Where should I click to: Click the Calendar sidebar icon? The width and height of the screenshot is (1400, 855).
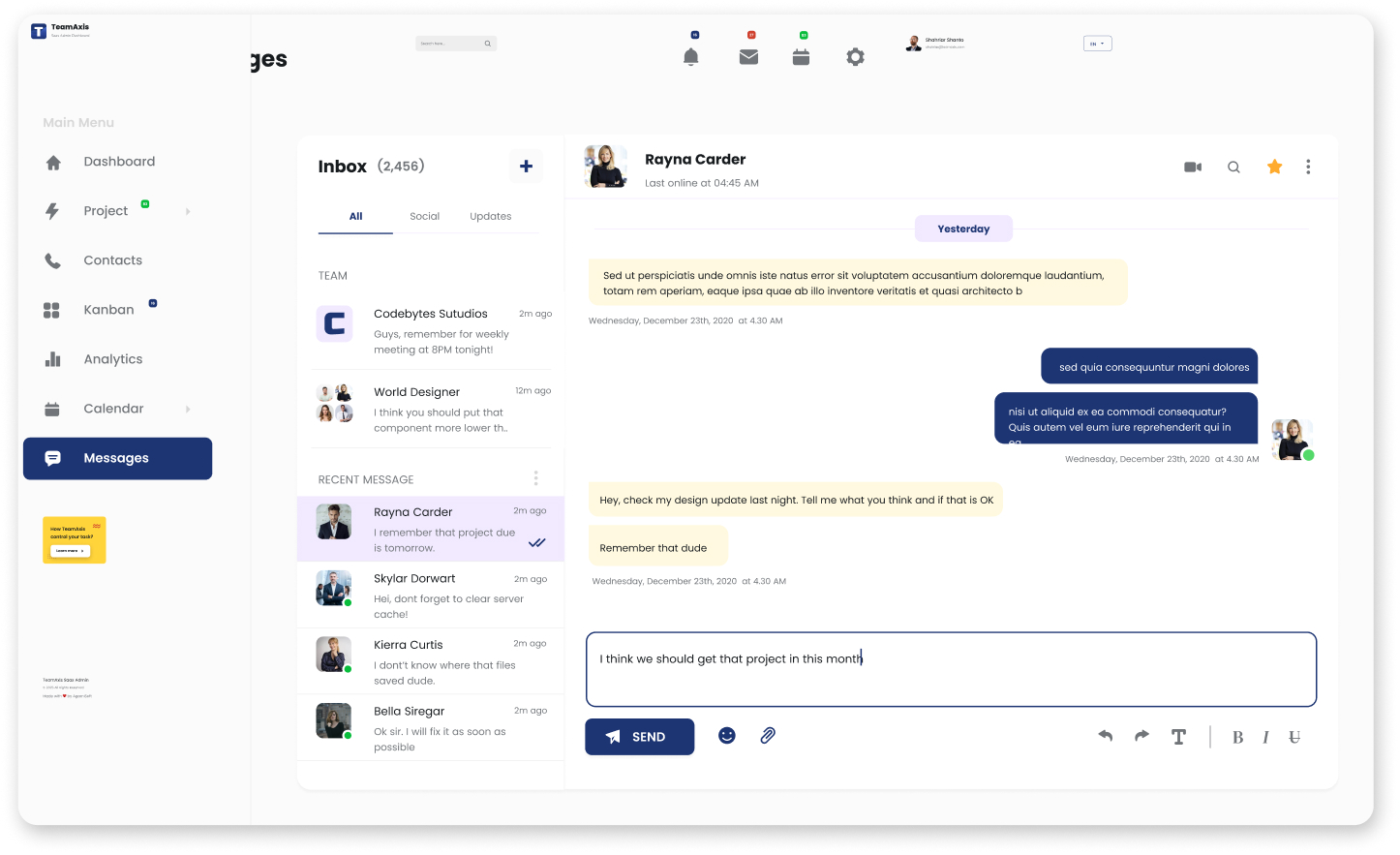pos(52,409)
